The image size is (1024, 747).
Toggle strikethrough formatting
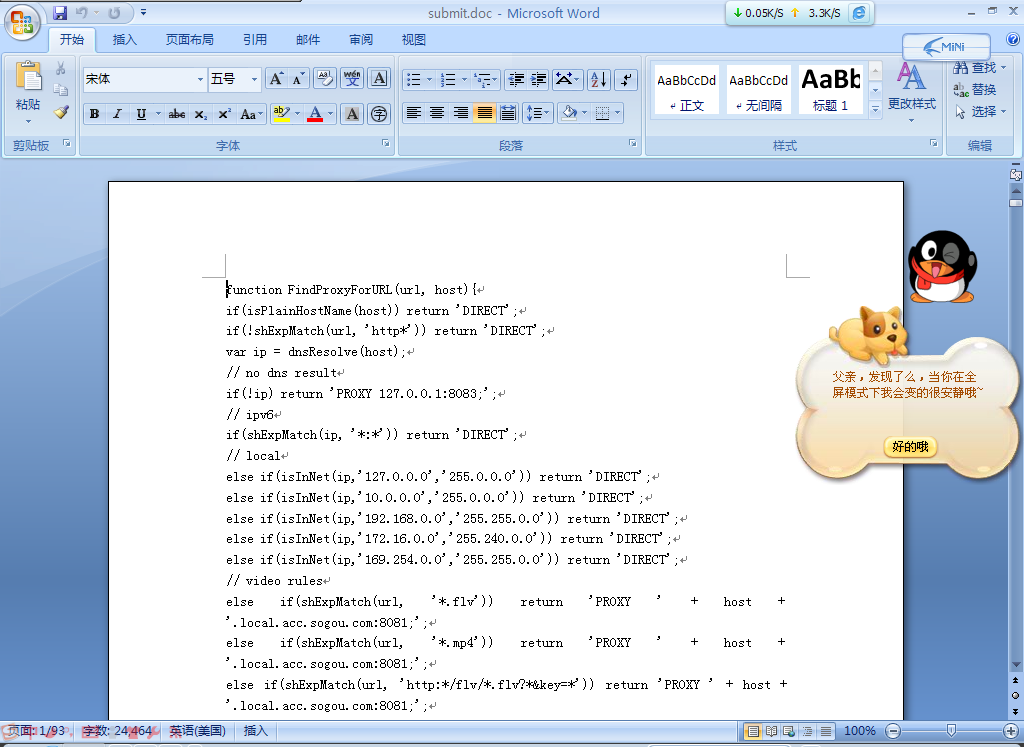(176, 113)
